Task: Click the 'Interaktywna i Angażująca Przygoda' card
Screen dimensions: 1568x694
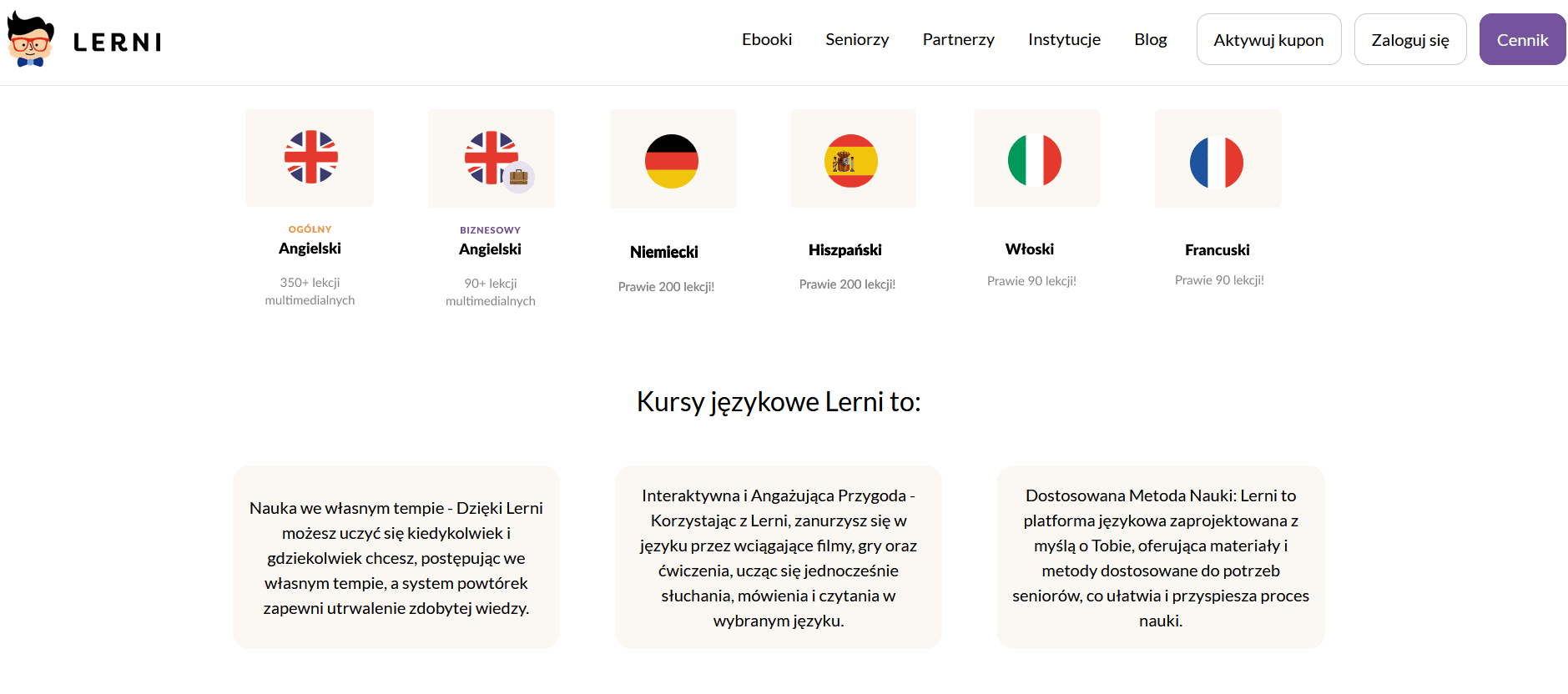Action: 779,557
